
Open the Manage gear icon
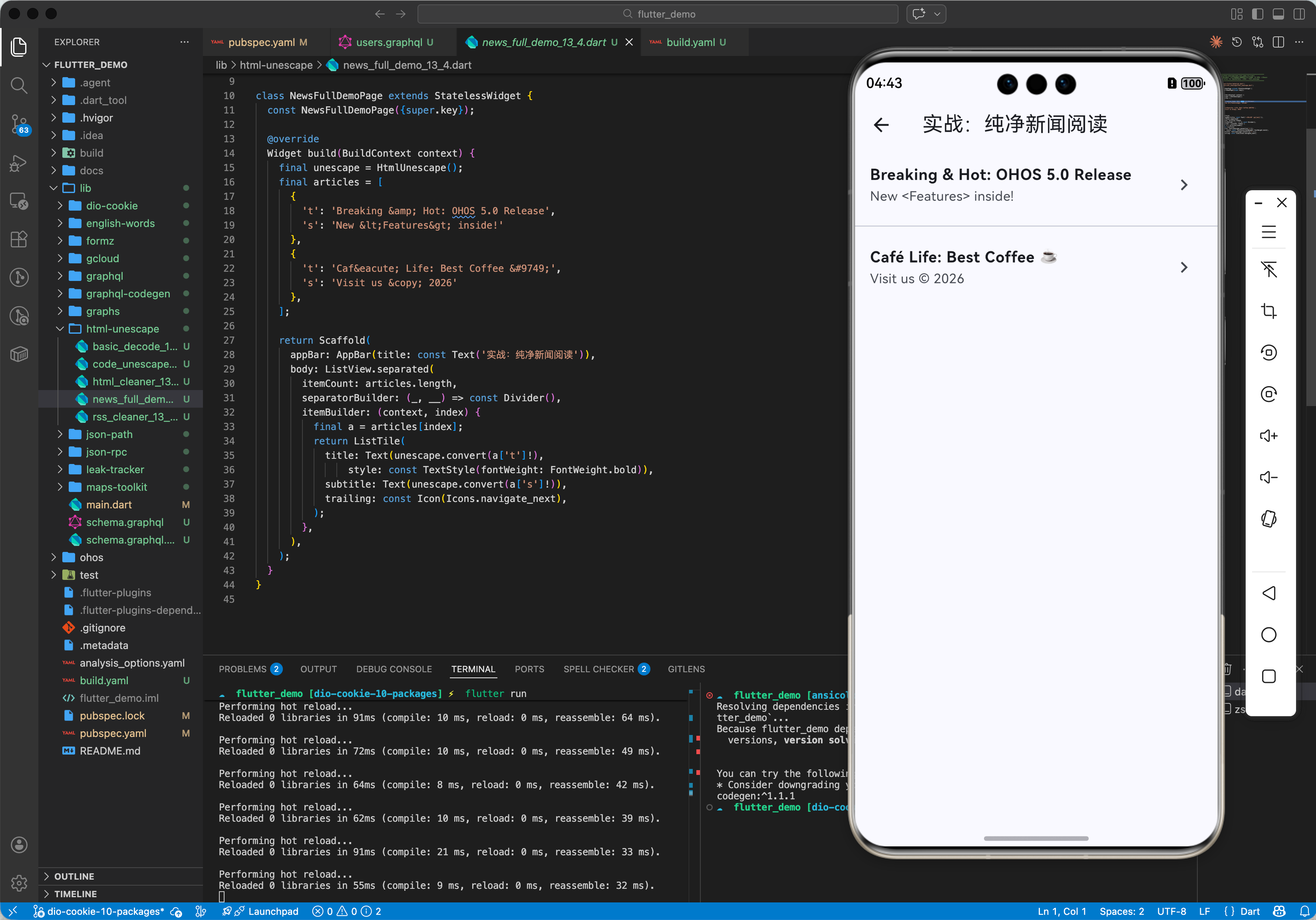tap(19, 883)
